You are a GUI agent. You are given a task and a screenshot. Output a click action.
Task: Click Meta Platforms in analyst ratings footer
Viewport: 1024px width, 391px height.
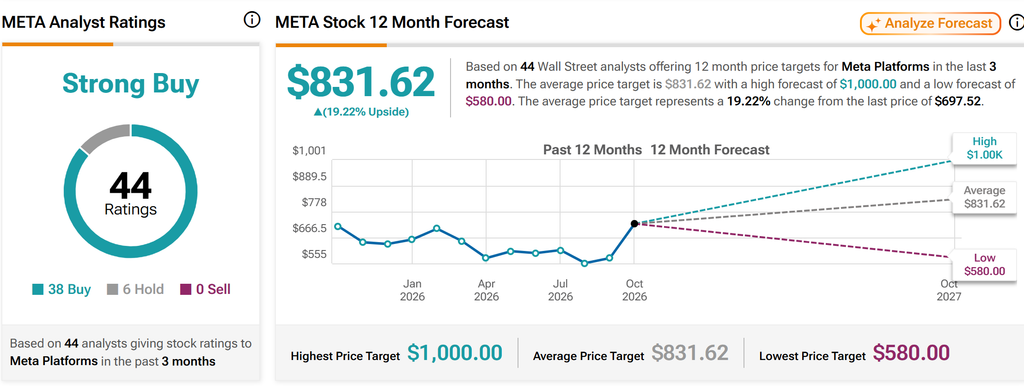[54, 361]
